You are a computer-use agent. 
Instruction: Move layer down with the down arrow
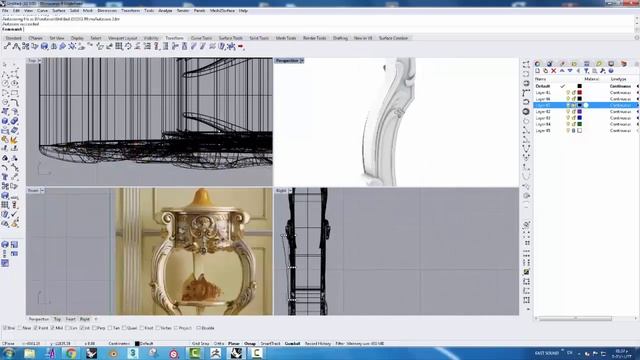(x=570, y=71)
